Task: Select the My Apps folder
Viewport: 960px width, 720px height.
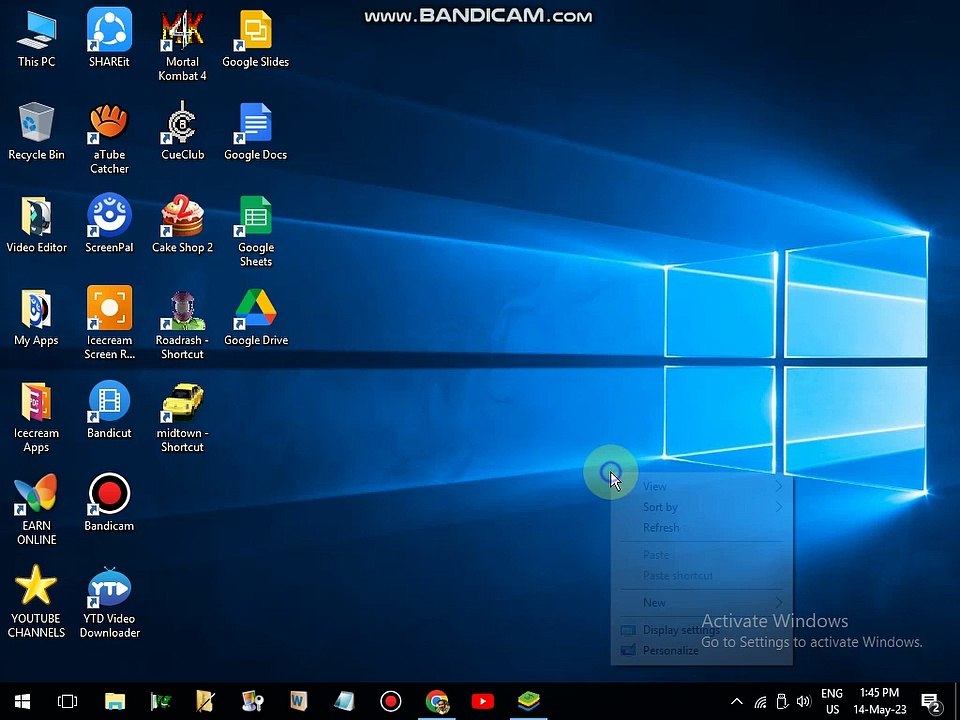Action: 36,317
